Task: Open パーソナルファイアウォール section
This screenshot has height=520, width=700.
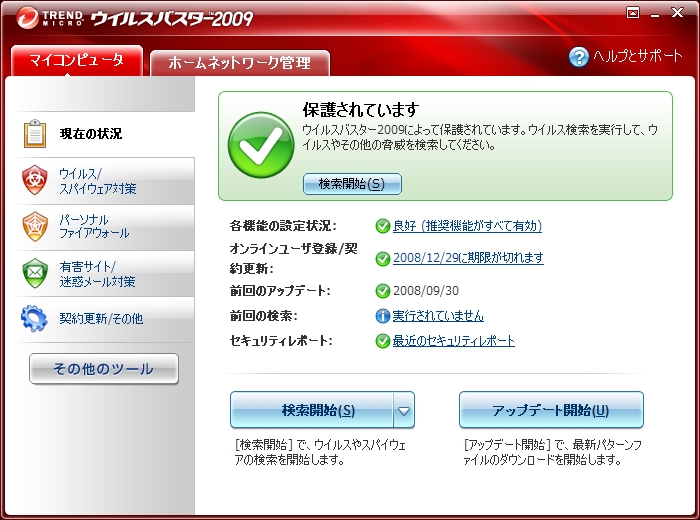Action: point(105,227)
